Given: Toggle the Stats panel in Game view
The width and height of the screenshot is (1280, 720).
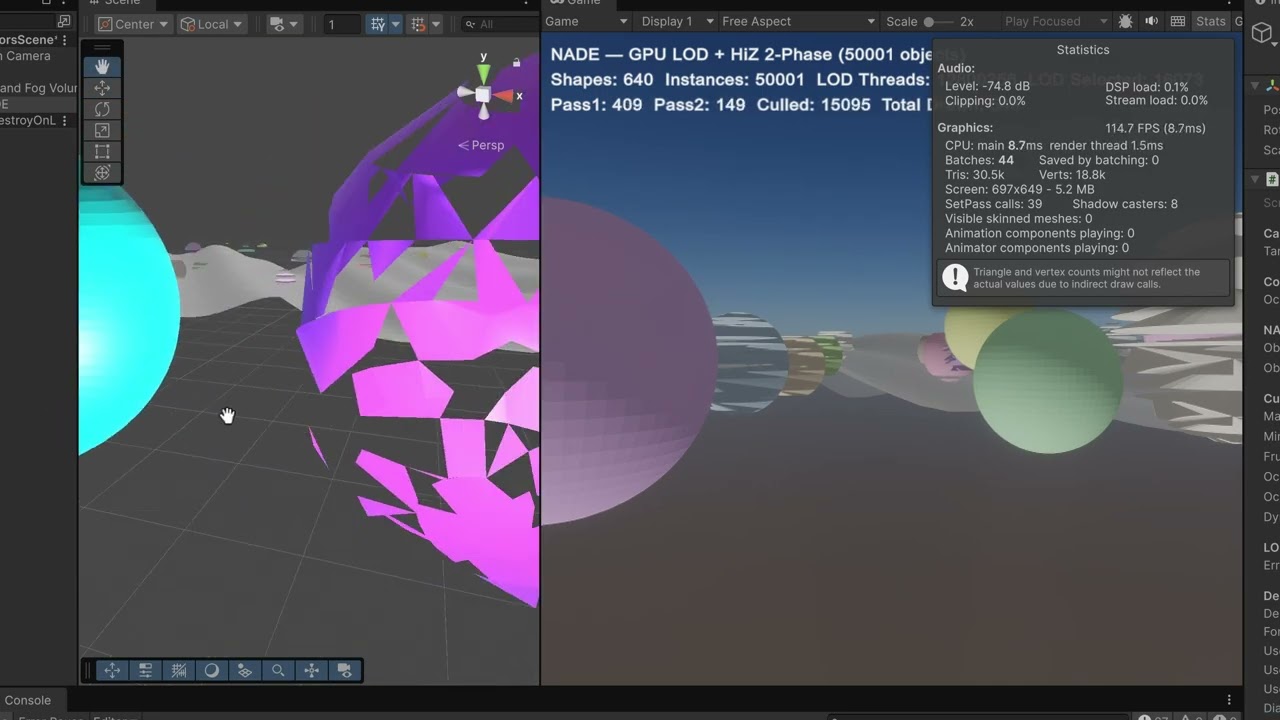Looking at the screenshot, I should 1210,21.
